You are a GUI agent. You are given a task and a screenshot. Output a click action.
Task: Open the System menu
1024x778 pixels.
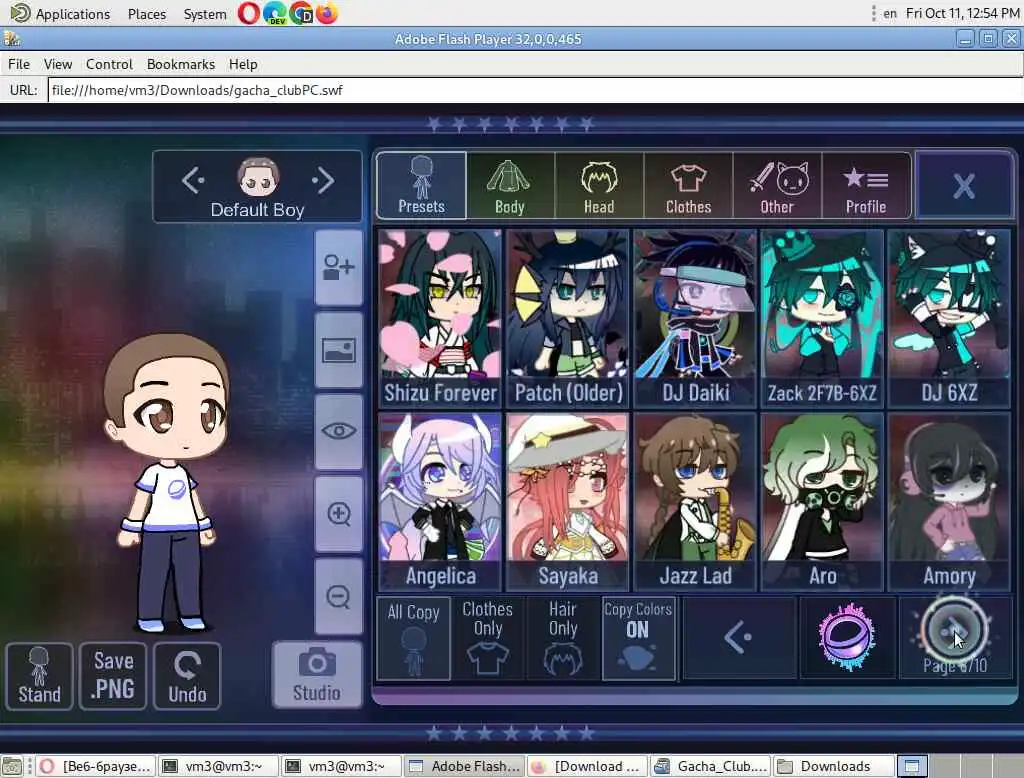click(205, 14)
